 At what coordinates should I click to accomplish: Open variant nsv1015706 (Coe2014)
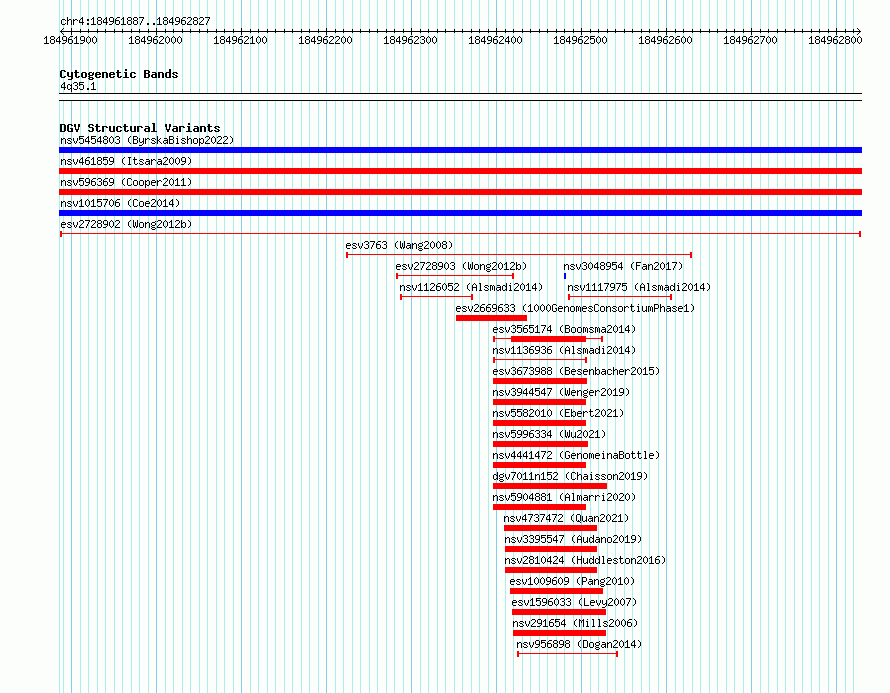coord(120,203)
